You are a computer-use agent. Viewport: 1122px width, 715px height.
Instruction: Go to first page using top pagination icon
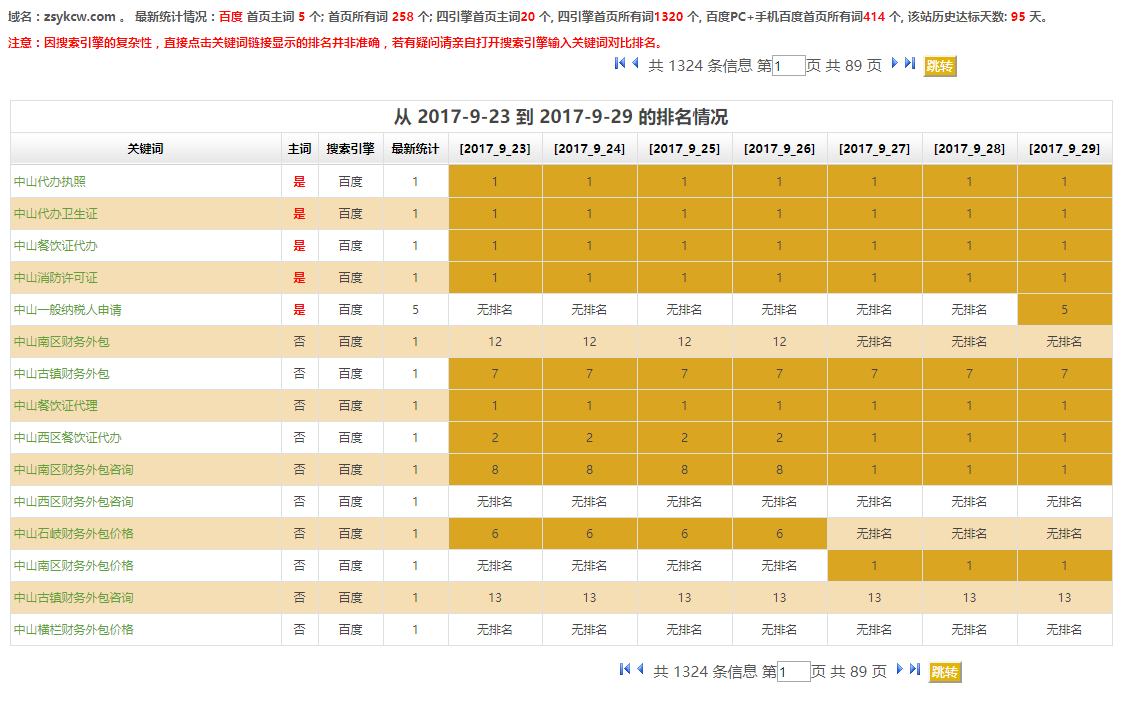620,64
